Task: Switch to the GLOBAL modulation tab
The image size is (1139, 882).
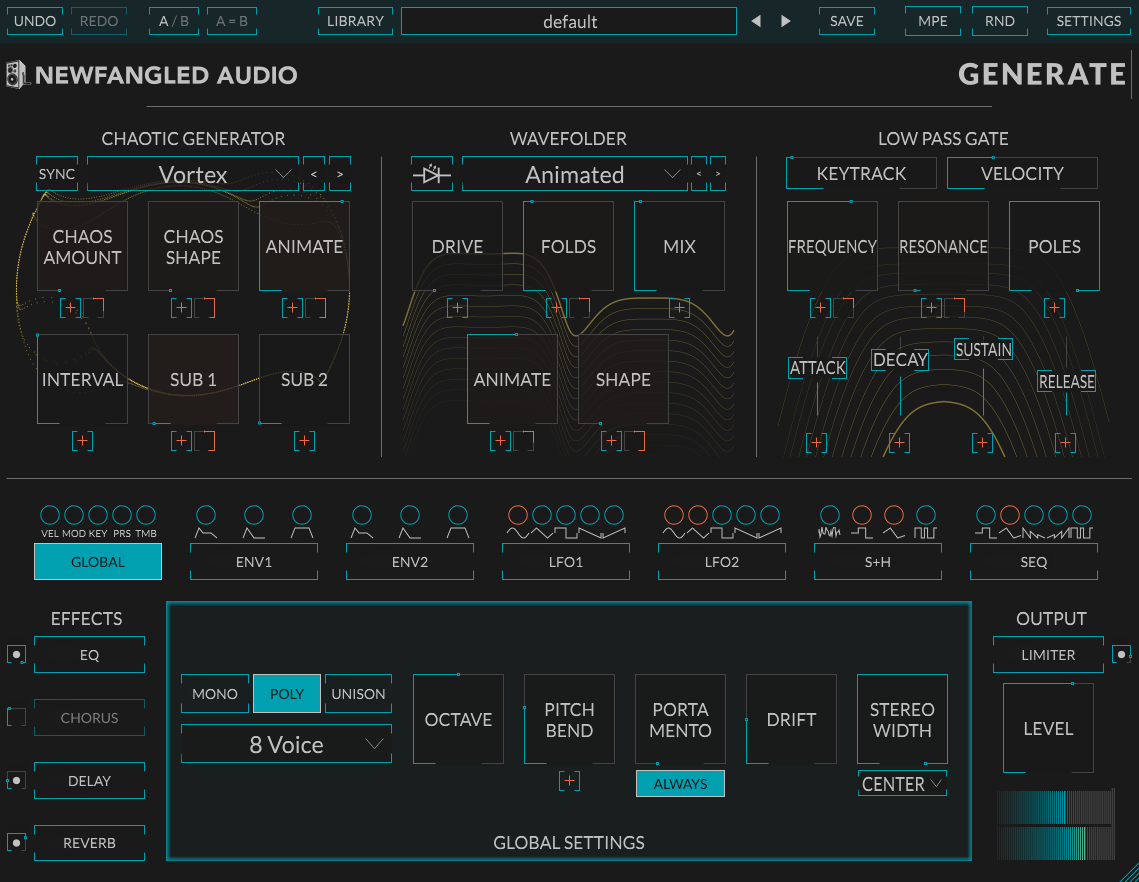Action: click(97, 562)
